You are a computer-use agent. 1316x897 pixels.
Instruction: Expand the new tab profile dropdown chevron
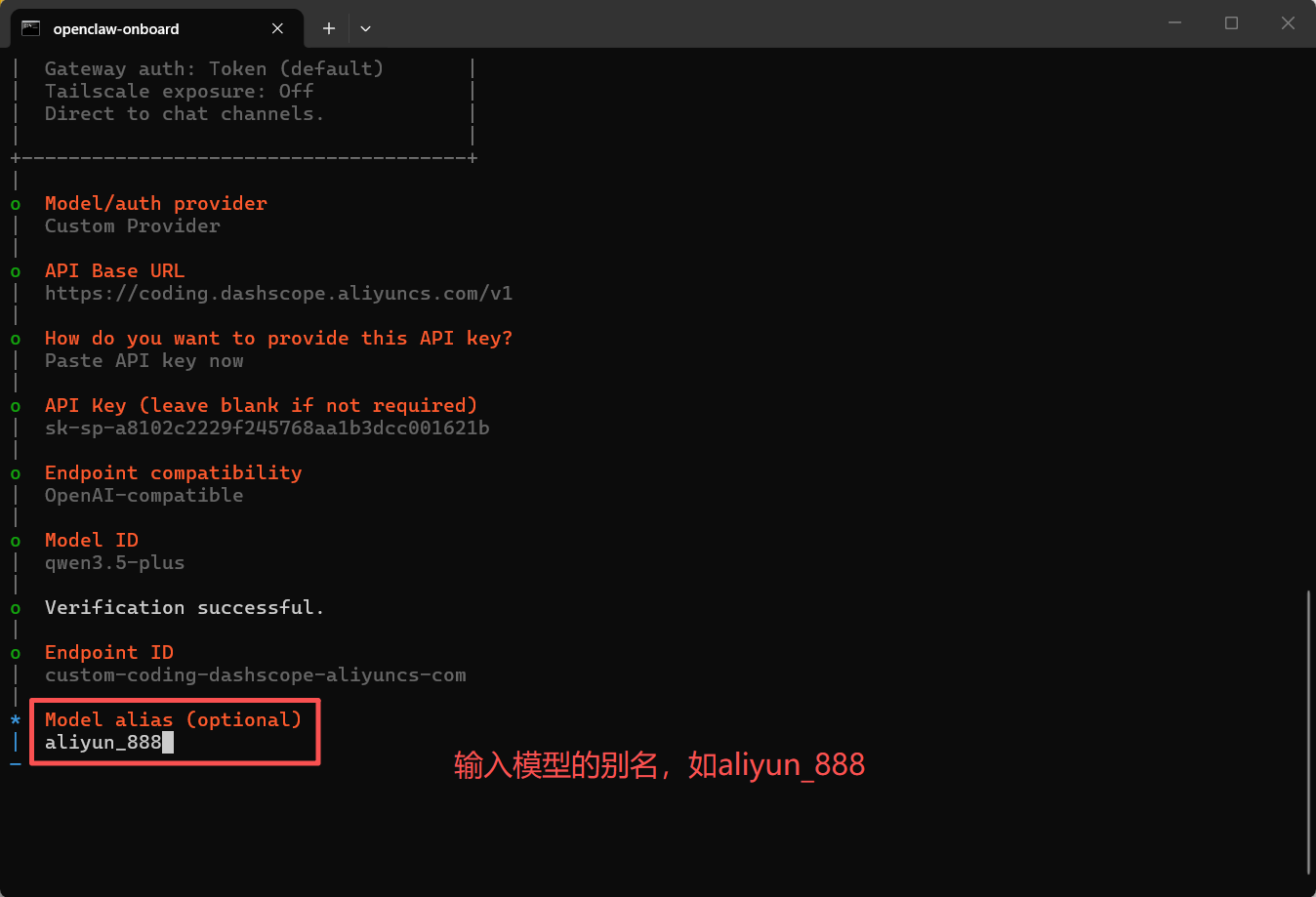pyautogui.click(x=365, y=28)
